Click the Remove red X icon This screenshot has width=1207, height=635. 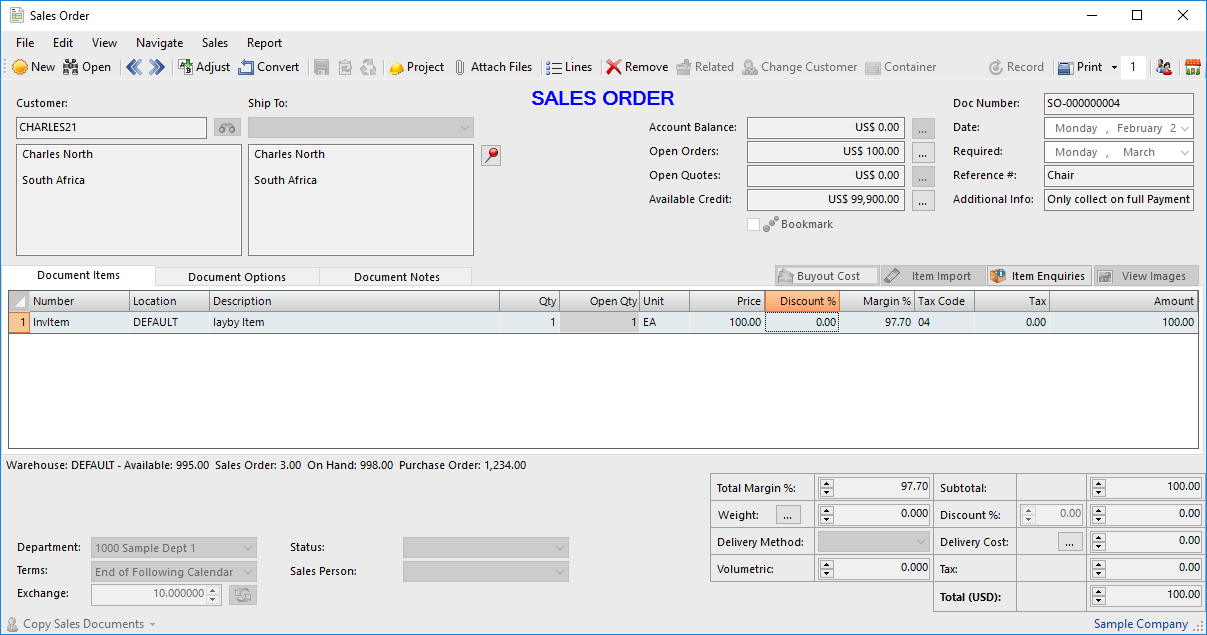pos(614,67)
